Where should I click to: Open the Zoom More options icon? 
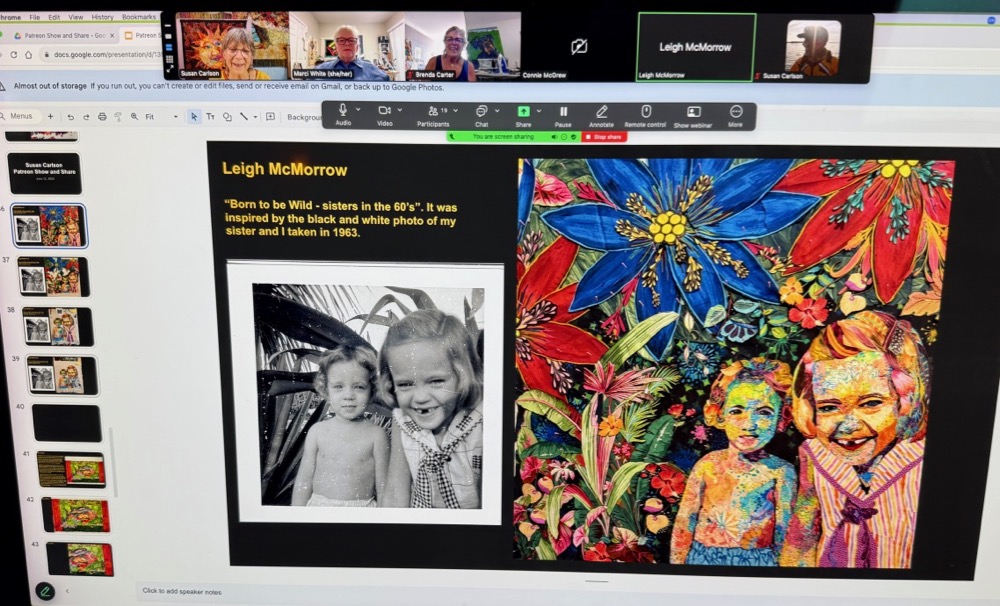(736, 111)
